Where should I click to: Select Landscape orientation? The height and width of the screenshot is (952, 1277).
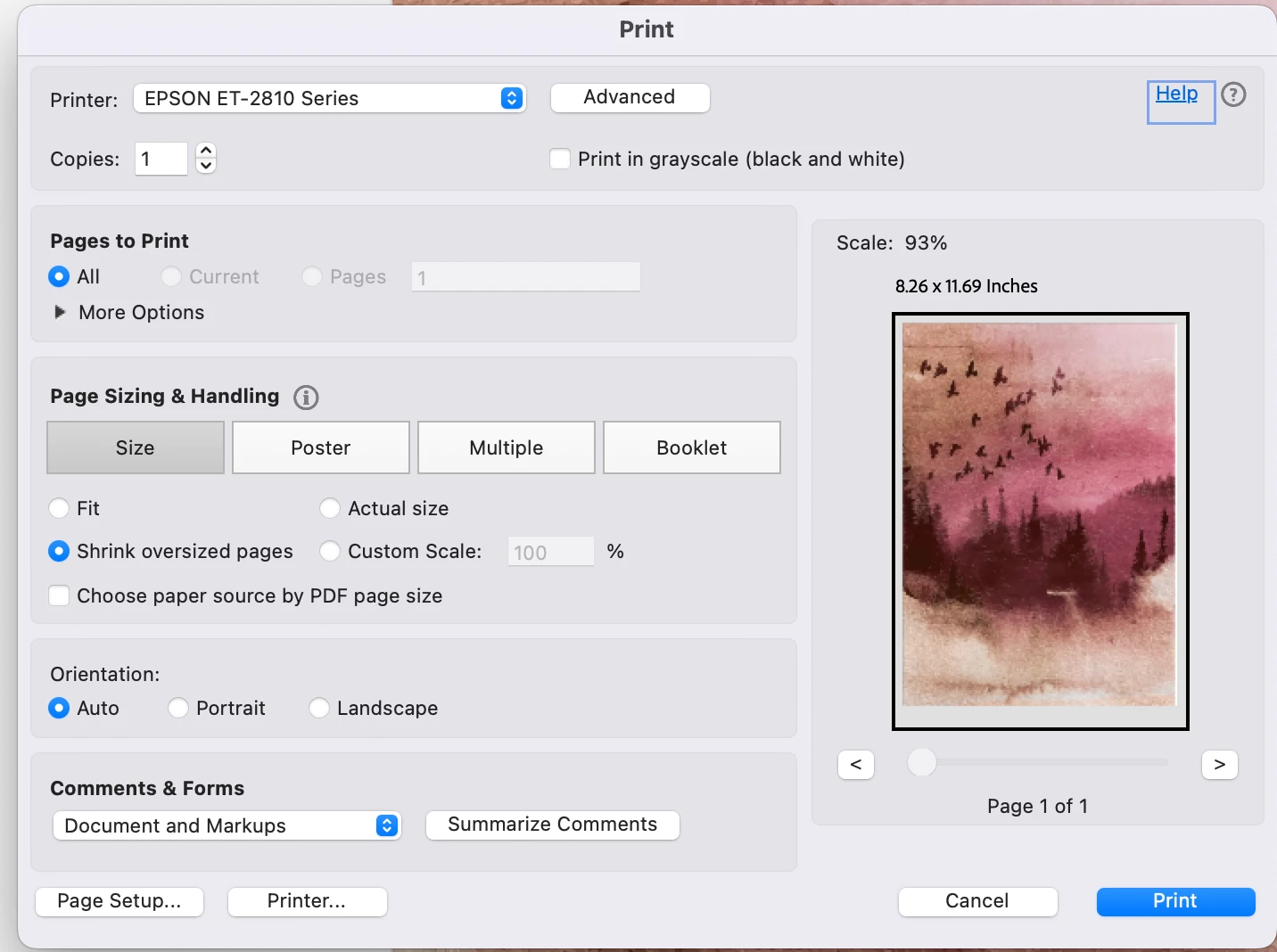pyautogui.click(x=319, y=708)
